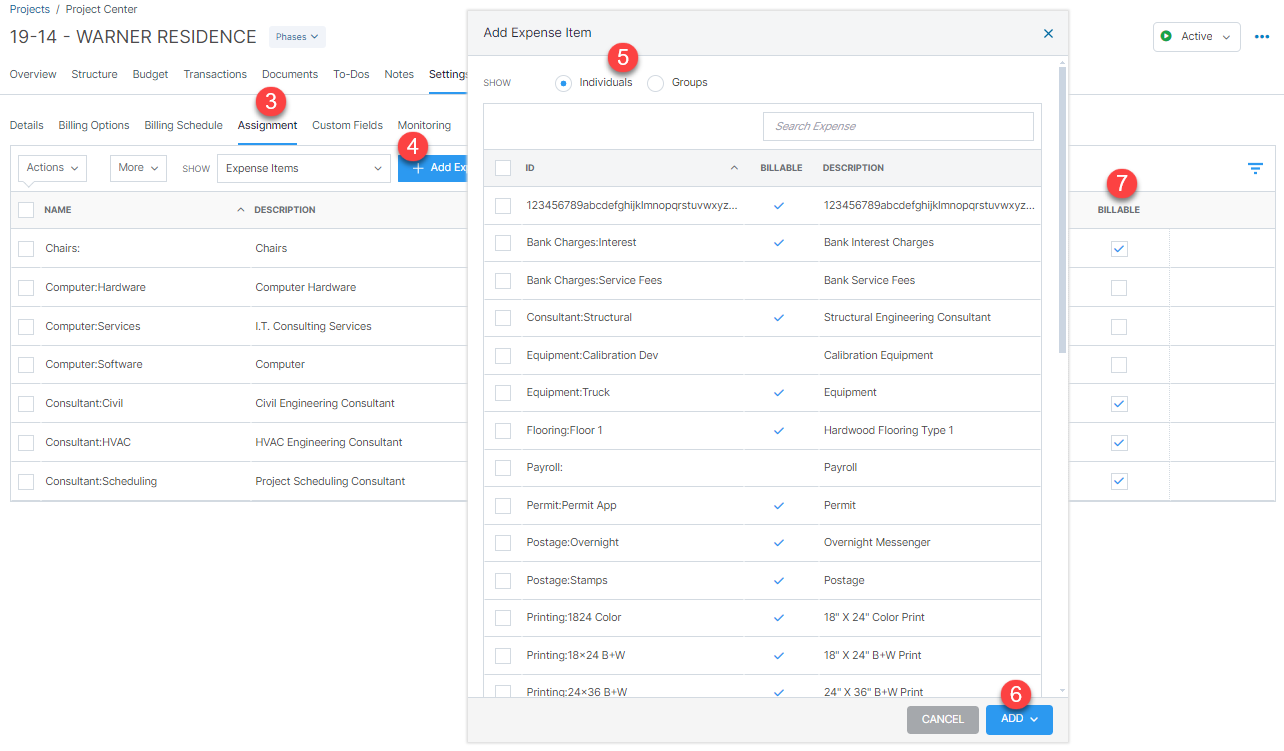Screen dimensions: 1284x751
Task: Sort by the ID column arrow
Action: coord(734,168)
